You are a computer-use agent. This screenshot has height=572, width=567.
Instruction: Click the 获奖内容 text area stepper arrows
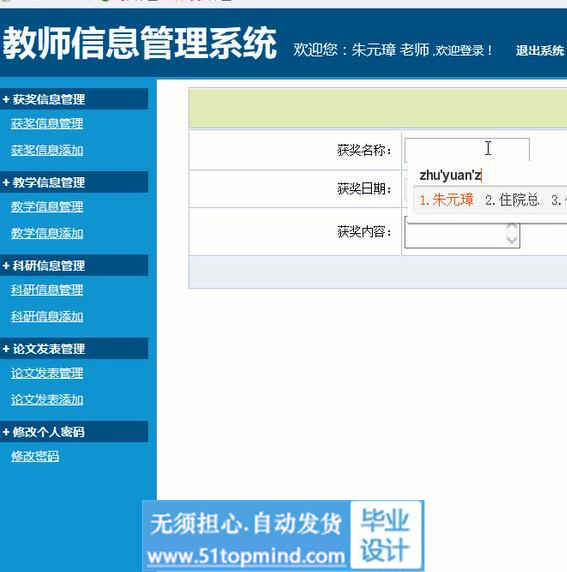(x=512, y=233)
